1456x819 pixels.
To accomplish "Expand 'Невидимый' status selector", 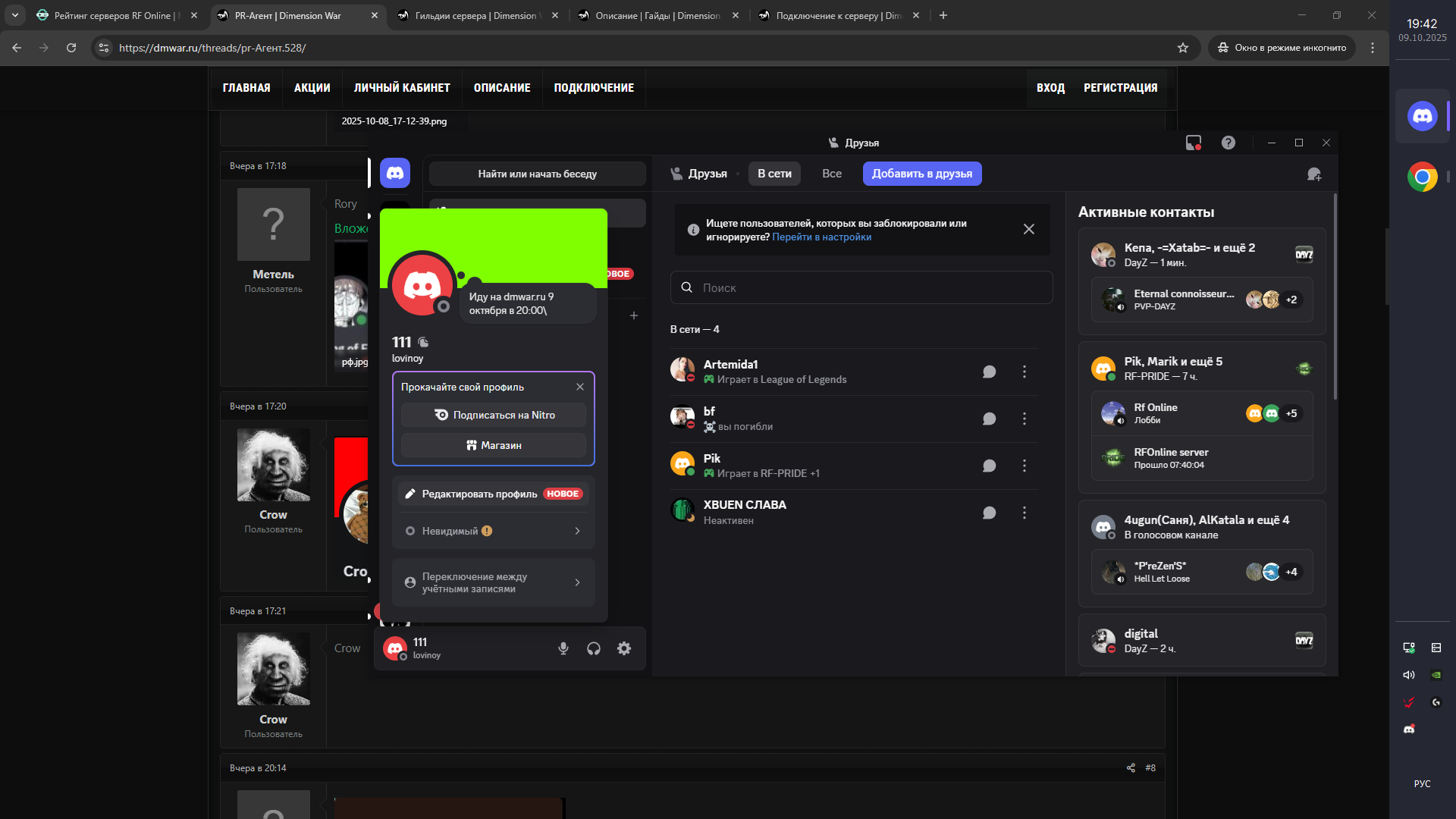I will pos(494,531).
